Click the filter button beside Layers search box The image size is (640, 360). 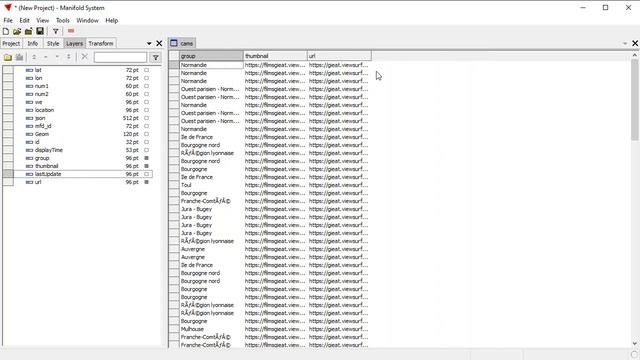coord(156,58)
